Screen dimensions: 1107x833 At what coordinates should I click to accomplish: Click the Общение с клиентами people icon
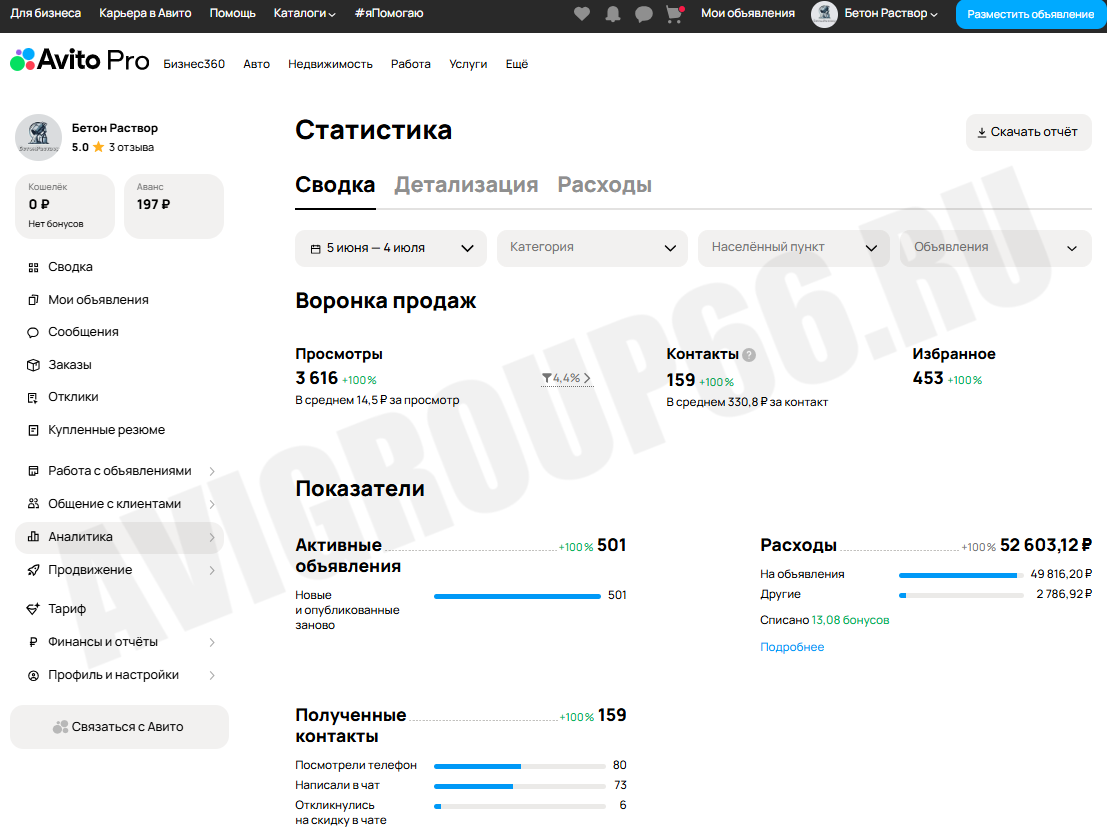click(x=33, y=503)
